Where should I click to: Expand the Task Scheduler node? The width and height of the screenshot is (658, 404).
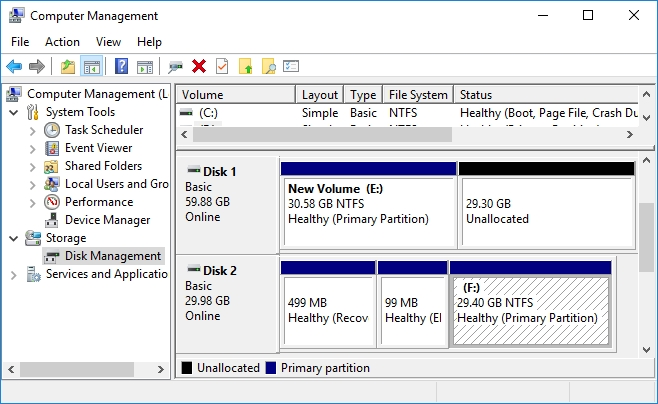32,130
